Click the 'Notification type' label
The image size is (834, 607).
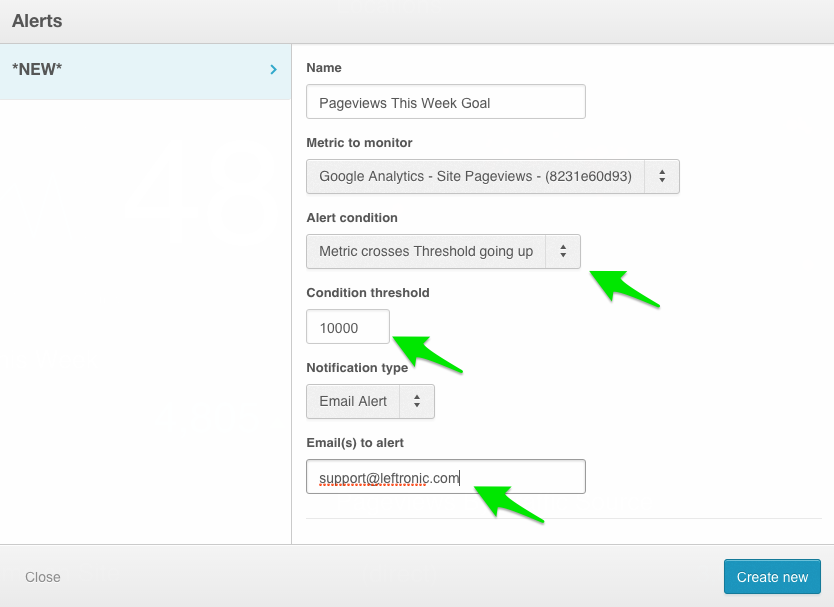click(357, 368)
